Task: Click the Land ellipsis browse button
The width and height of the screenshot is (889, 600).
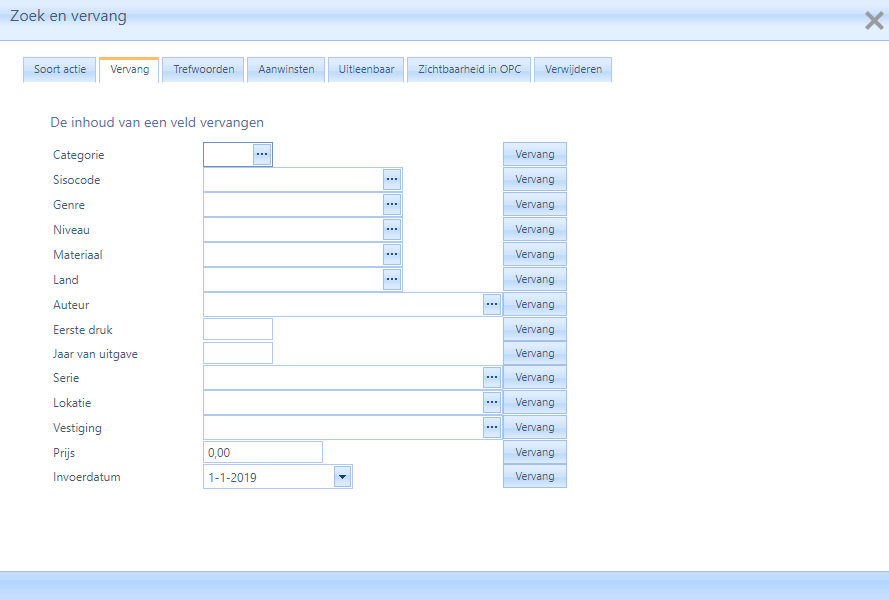Action: (x=392, y=279)
